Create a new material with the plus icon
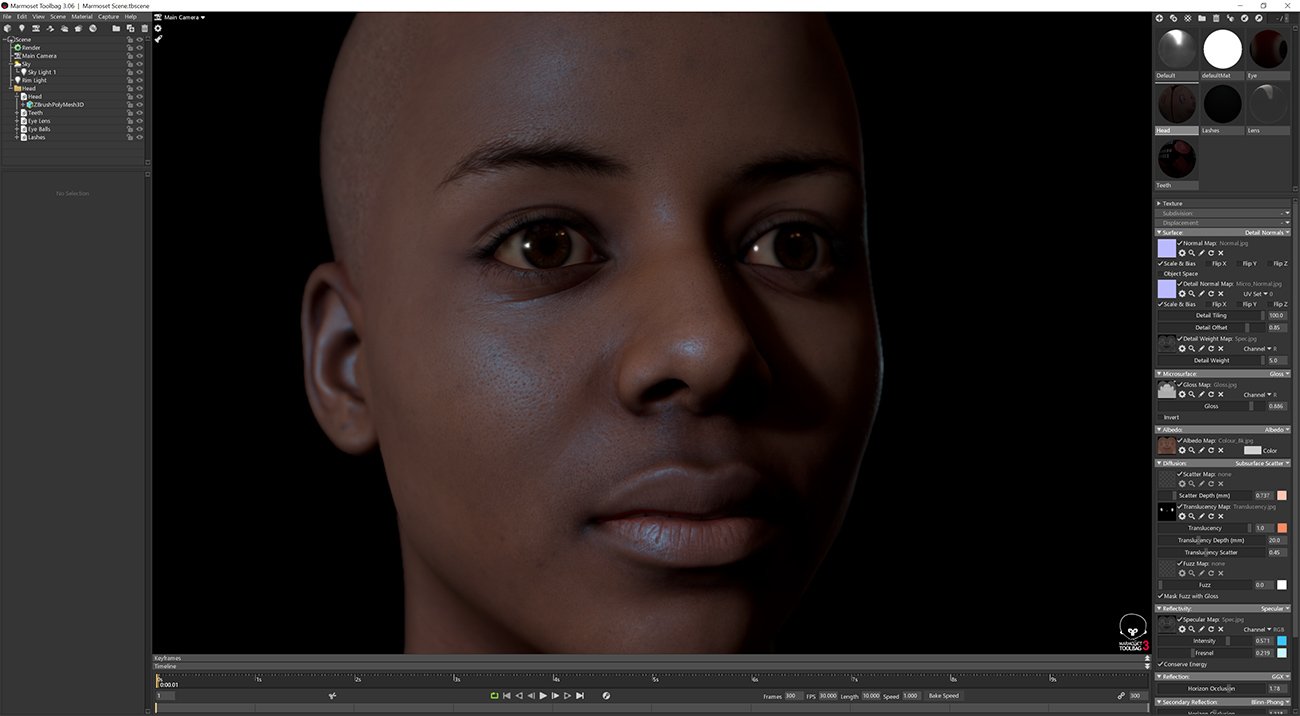Image resolution: width=1300 pixels, height=716 pixels. [x=1159, y=18]
